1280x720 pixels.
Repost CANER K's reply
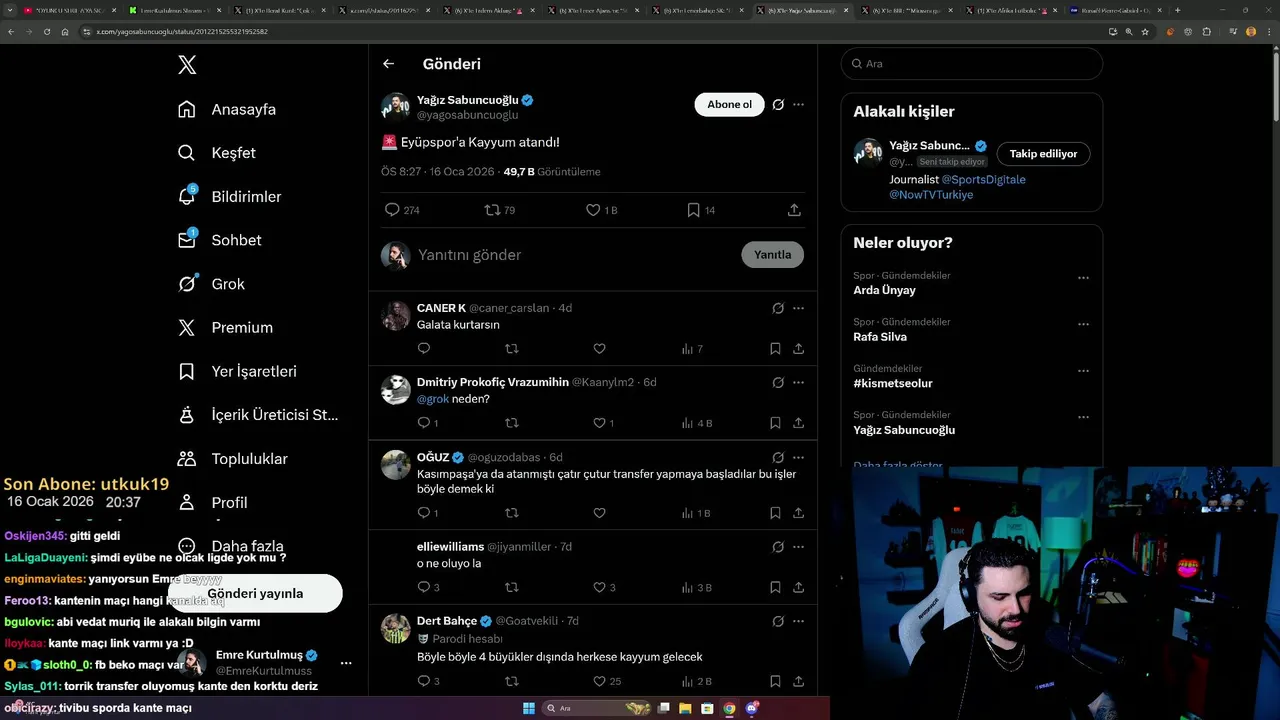click(x=512, y=349)
